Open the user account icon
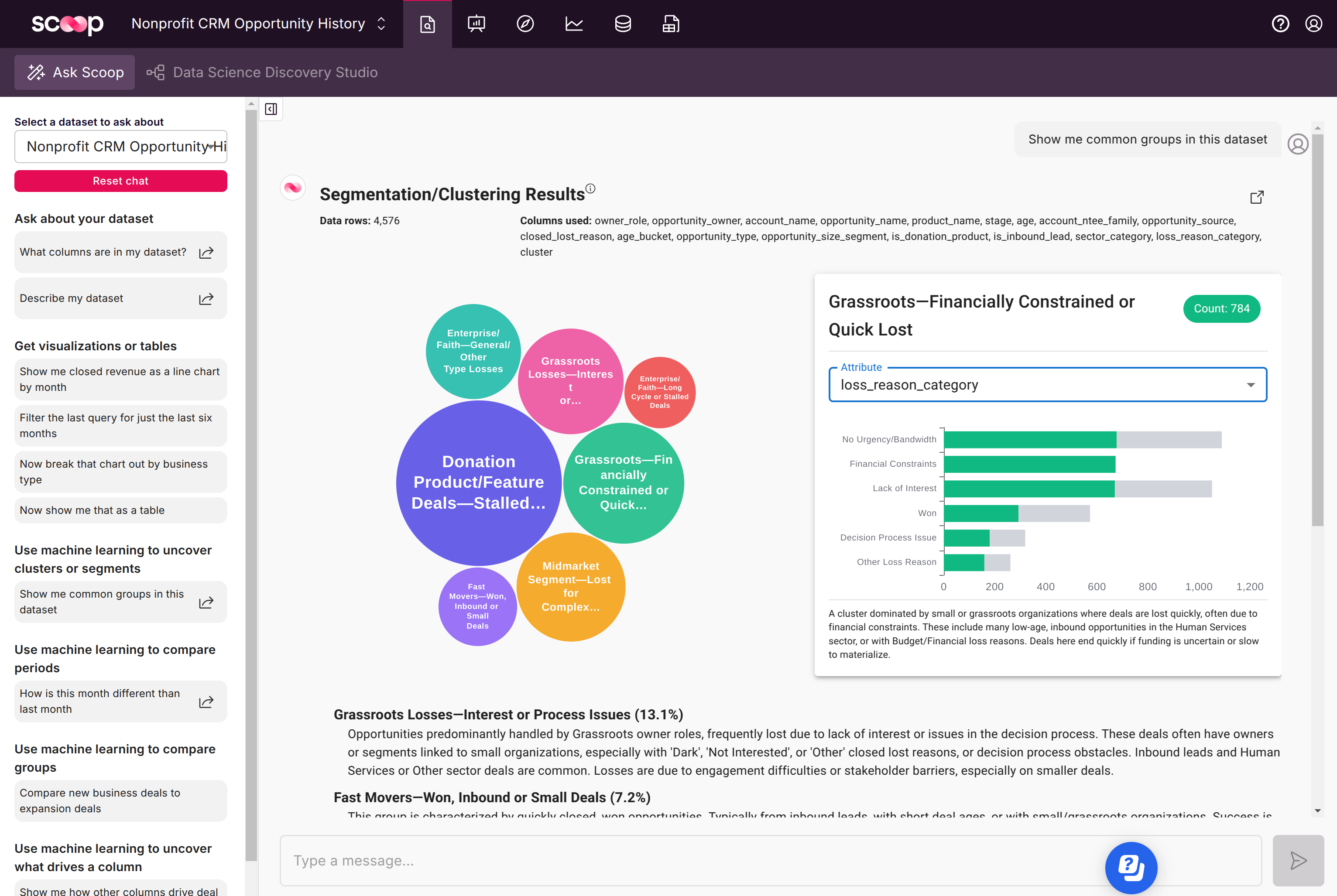The height and width of the screenshot is (896, 1337). (x=1314, y=24)
